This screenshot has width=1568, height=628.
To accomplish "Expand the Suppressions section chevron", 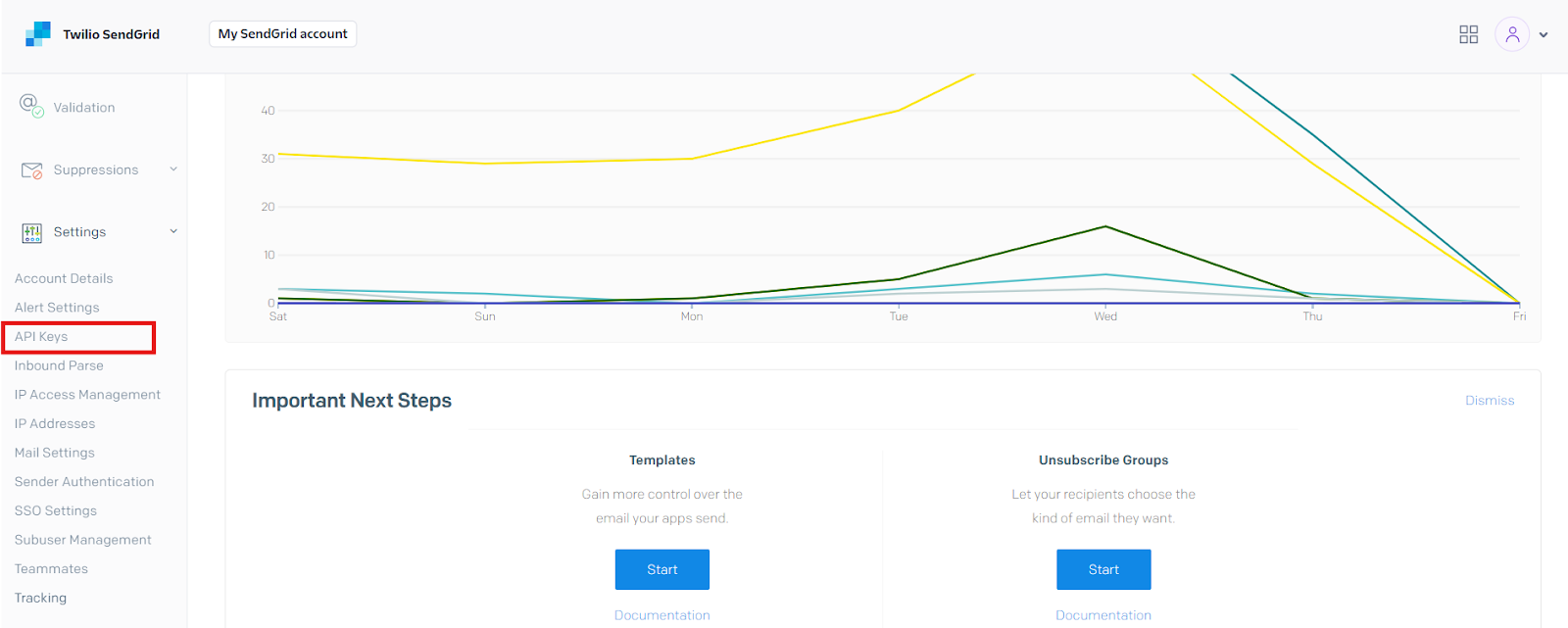I will 173,169.
